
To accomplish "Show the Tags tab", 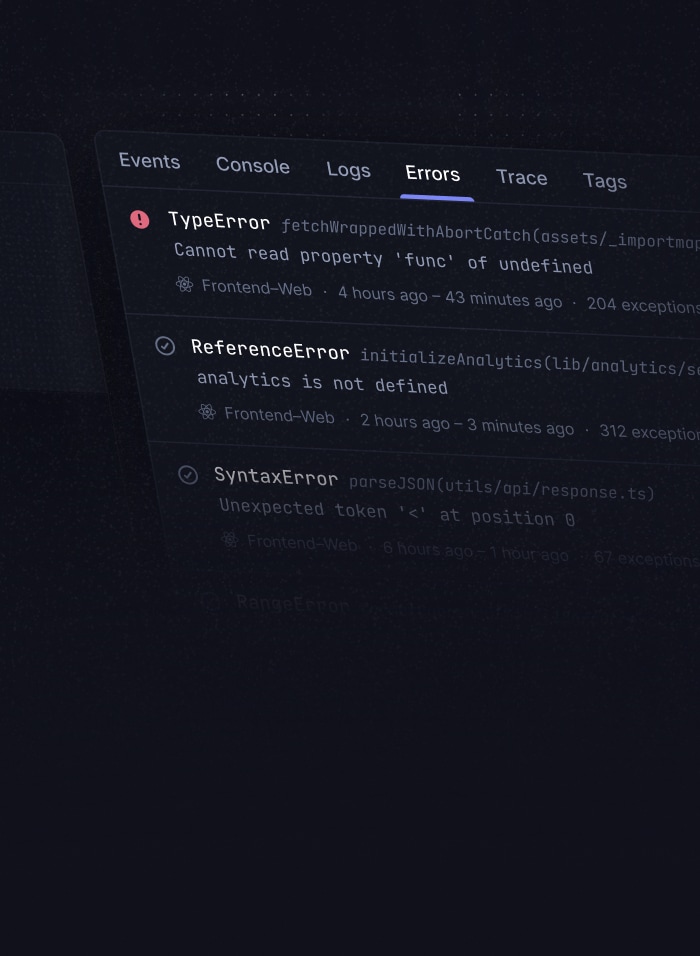I will coord(604,181).
